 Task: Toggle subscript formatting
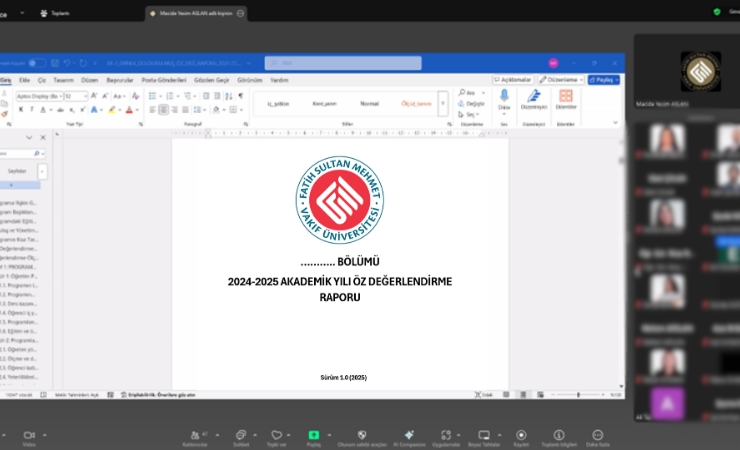coord(72,109)
